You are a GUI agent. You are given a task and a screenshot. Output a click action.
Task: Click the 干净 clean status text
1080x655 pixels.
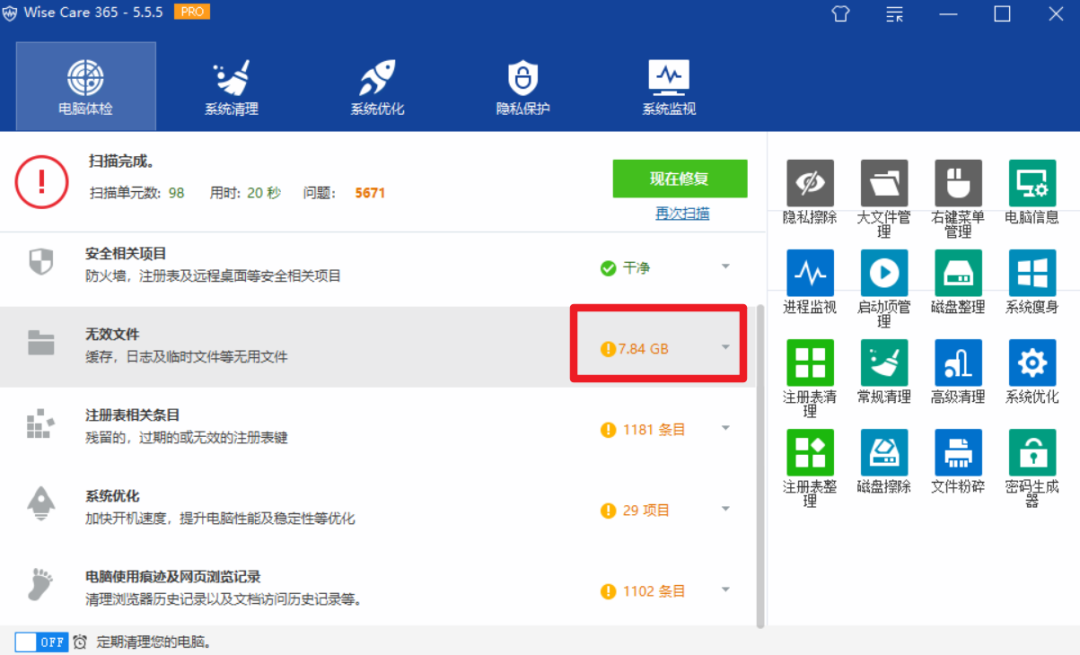coord(636,268)
